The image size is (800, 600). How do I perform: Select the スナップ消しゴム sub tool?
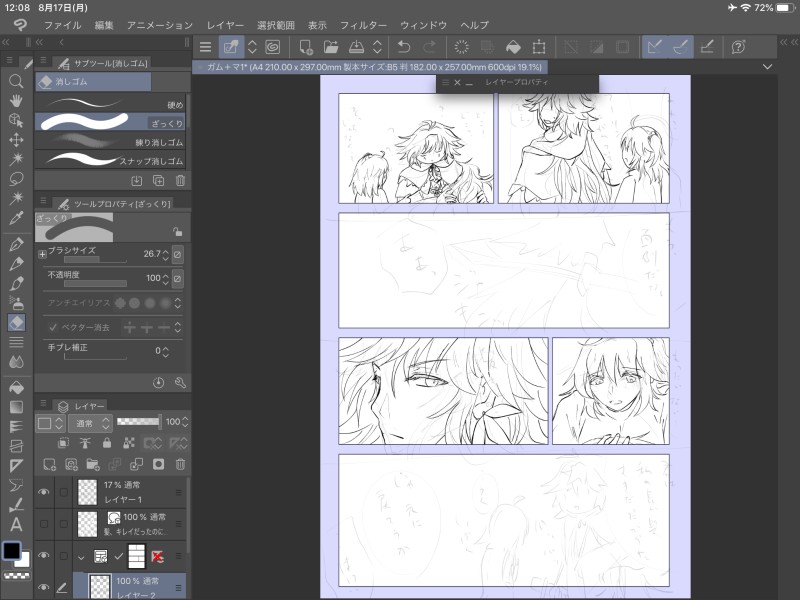tap(110, 160)
